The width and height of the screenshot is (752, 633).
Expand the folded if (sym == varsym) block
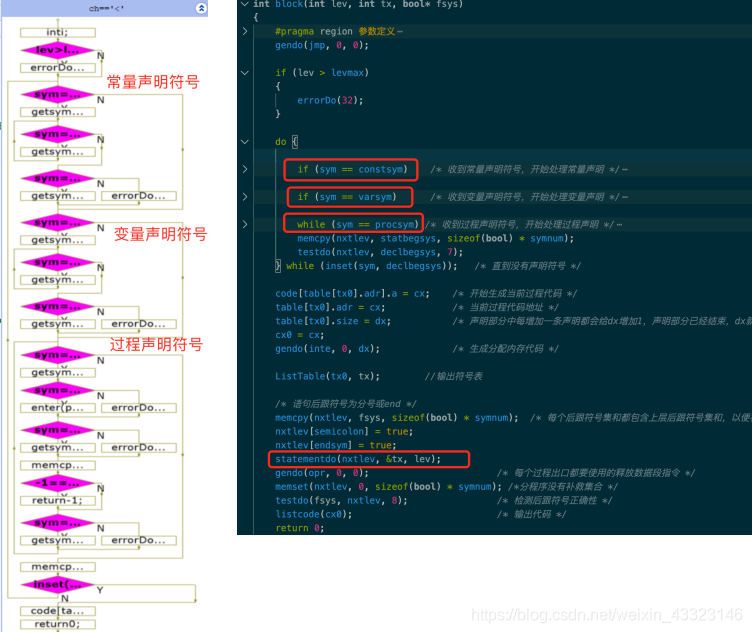(245, 197)
